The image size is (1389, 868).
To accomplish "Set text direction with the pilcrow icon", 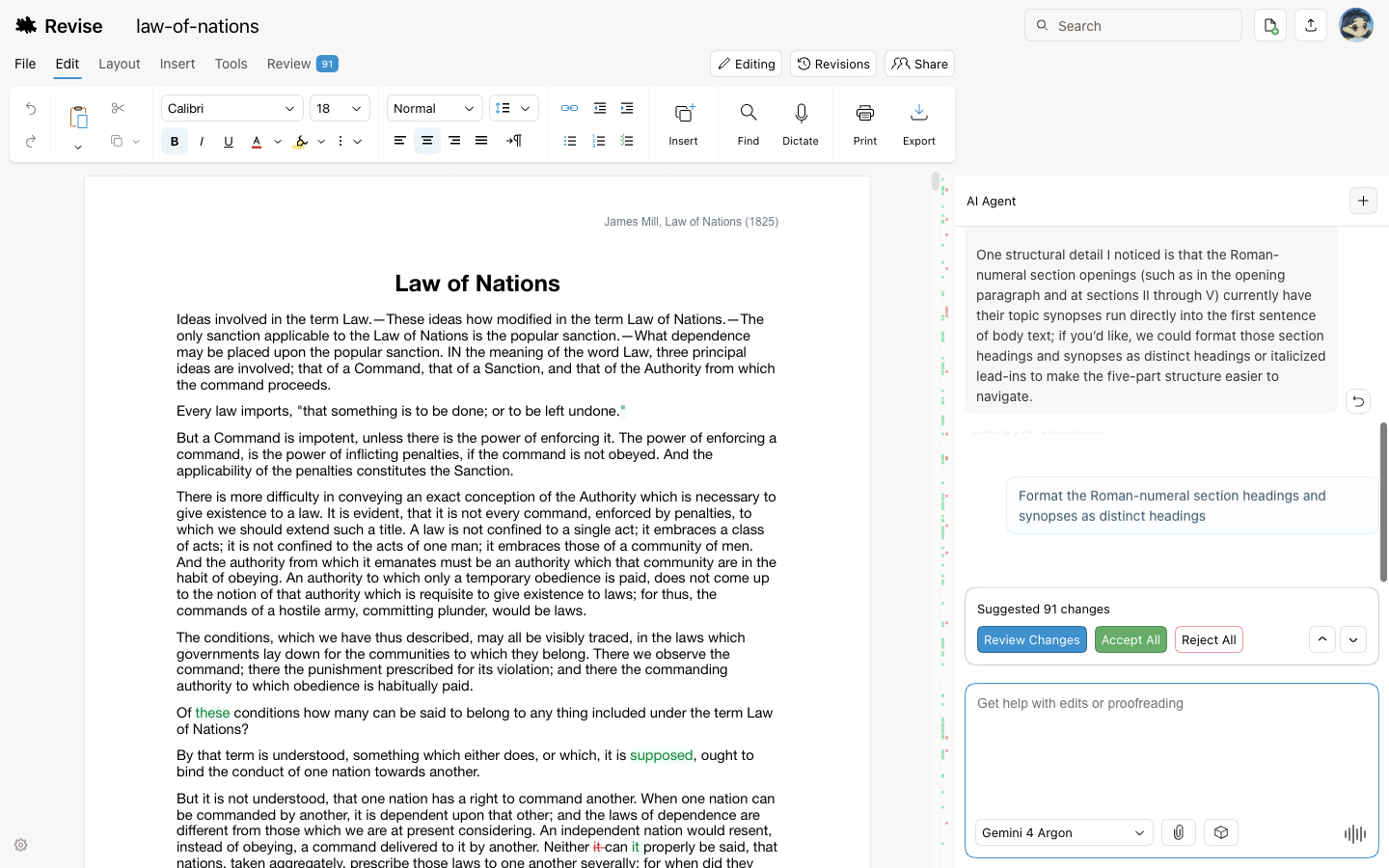I will (x=514, y=141).
